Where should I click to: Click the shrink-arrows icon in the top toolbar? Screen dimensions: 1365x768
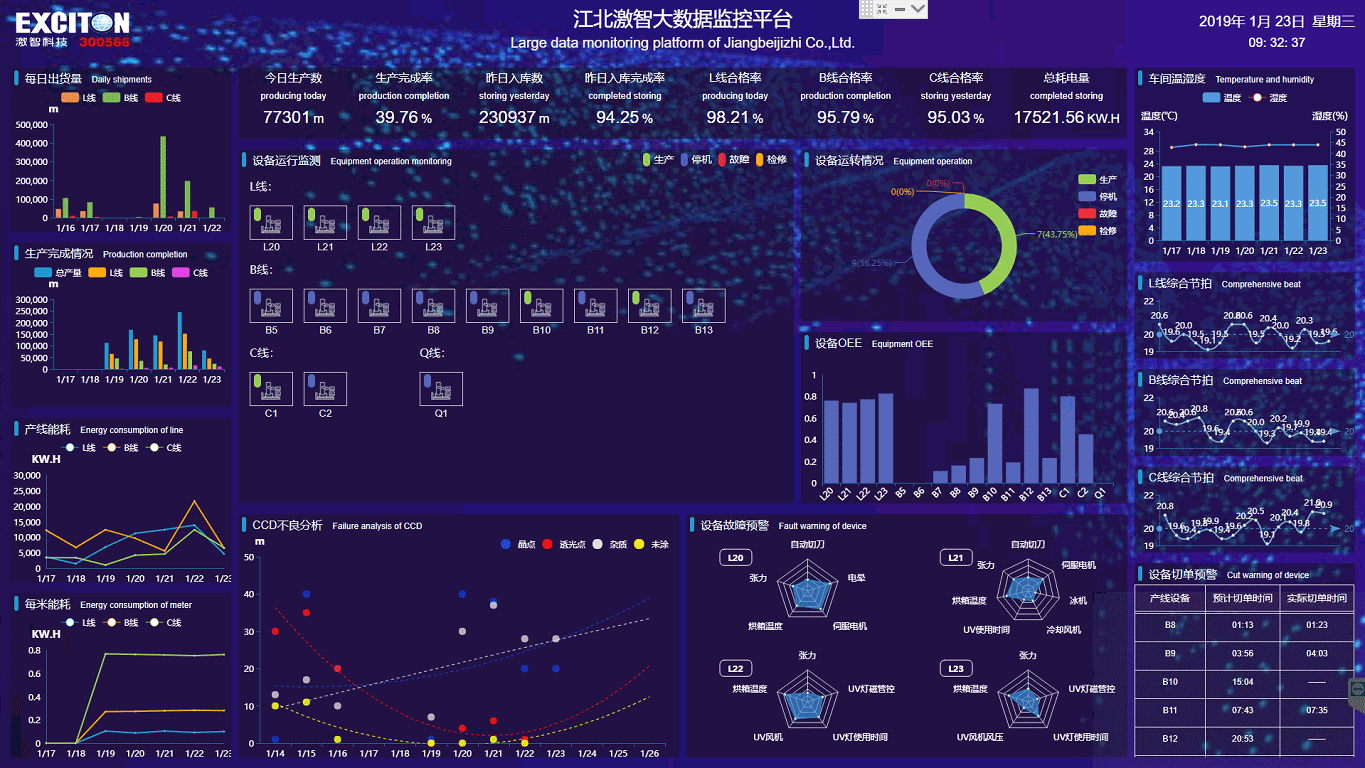tap(882, 8)
